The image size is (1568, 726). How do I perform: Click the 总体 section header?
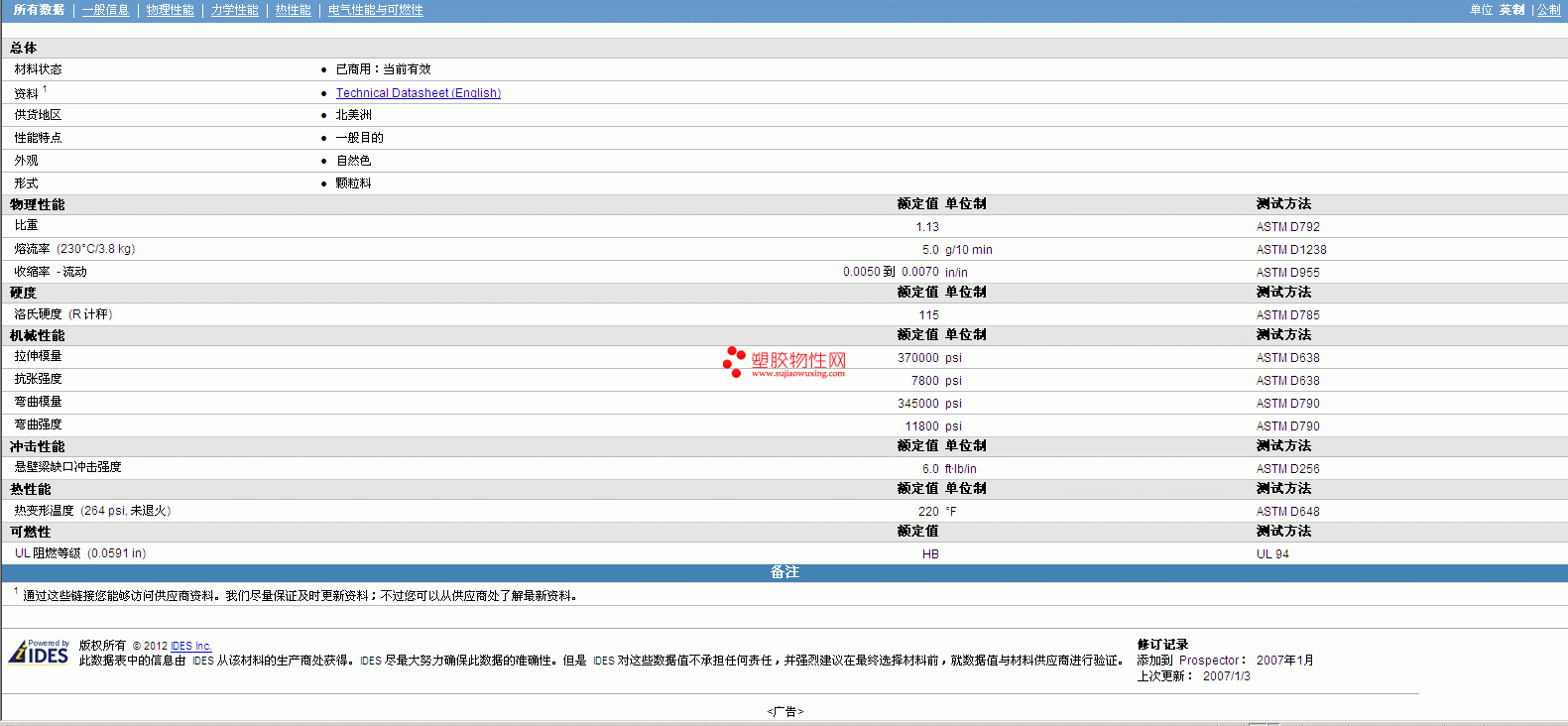(x=24, y=48)
